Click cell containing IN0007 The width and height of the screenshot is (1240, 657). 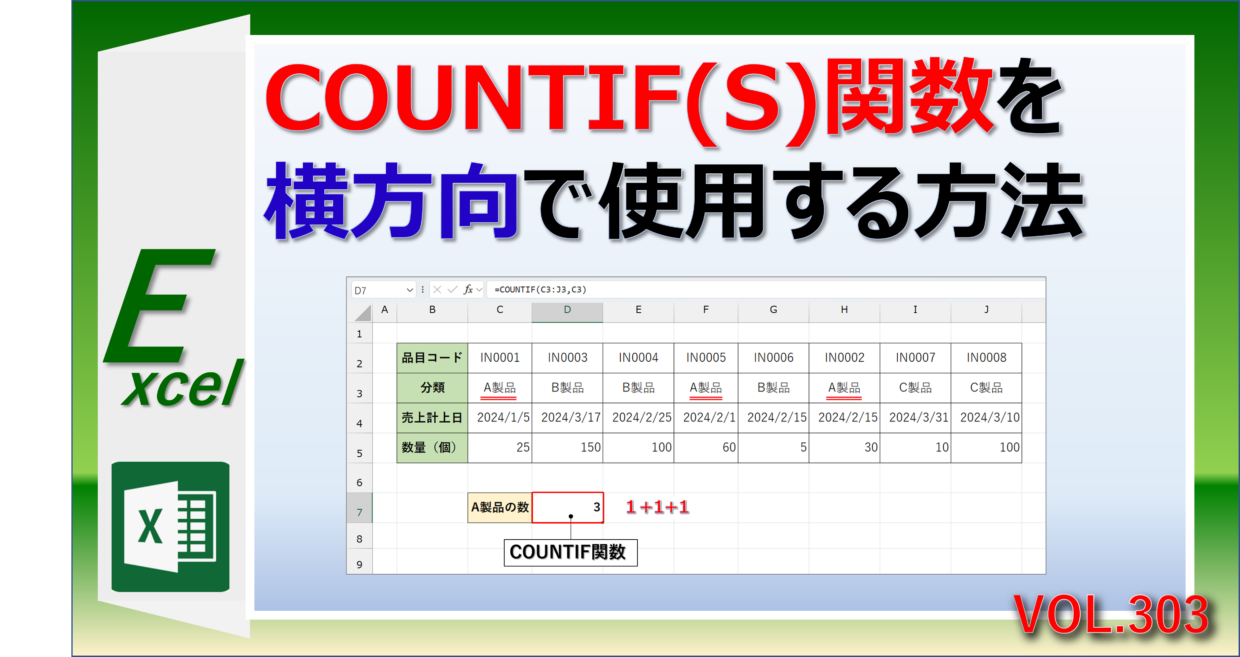[915, 358]
